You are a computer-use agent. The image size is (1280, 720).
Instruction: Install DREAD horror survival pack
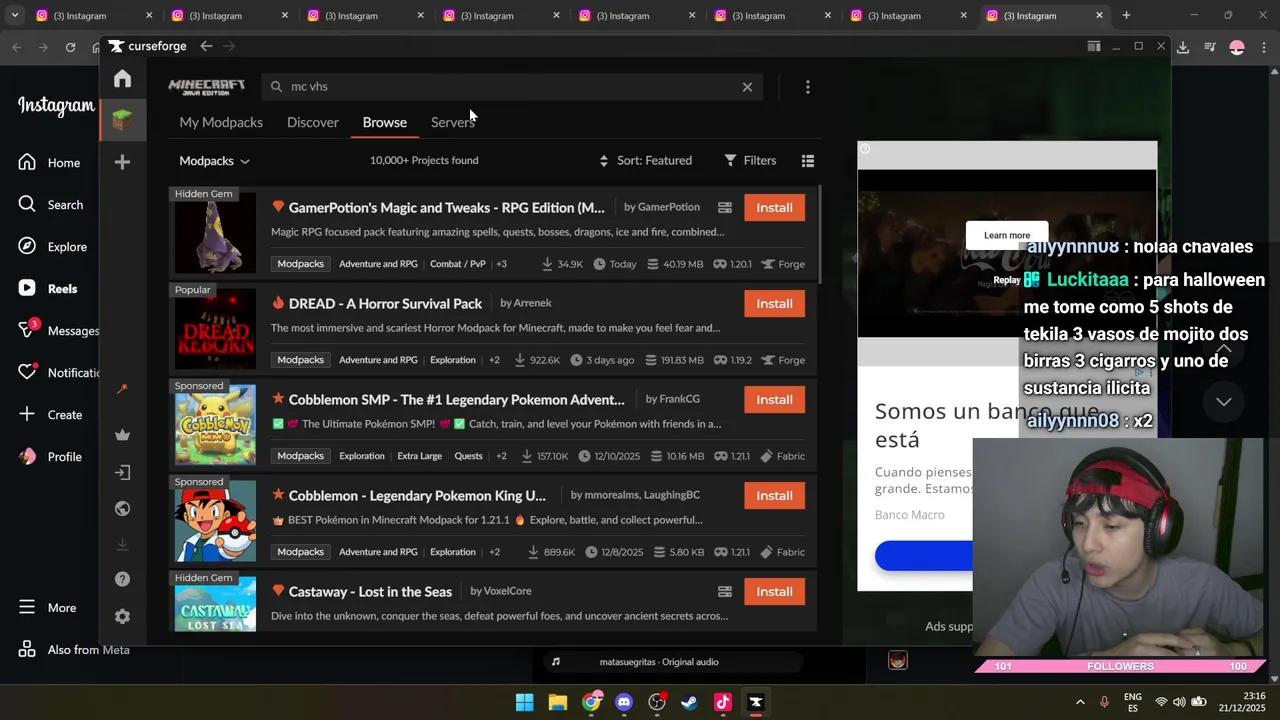tap(774, 304)
